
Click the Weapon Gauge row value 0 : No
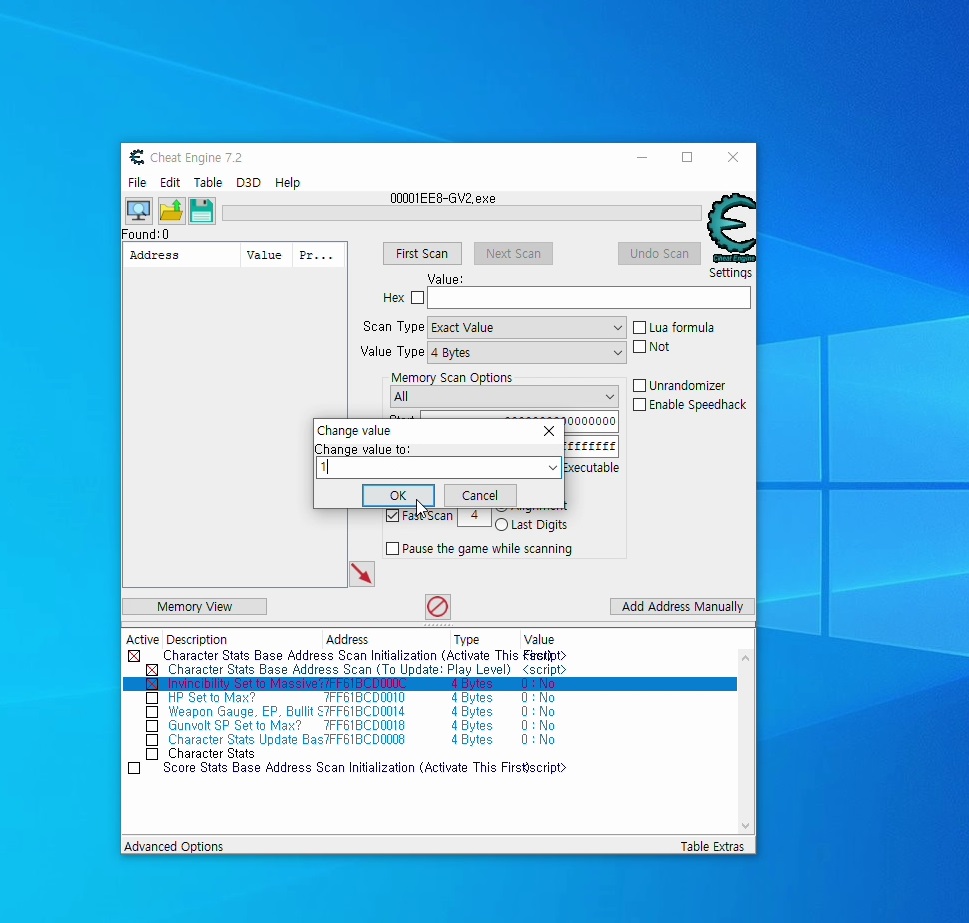(x=538, y=712)
